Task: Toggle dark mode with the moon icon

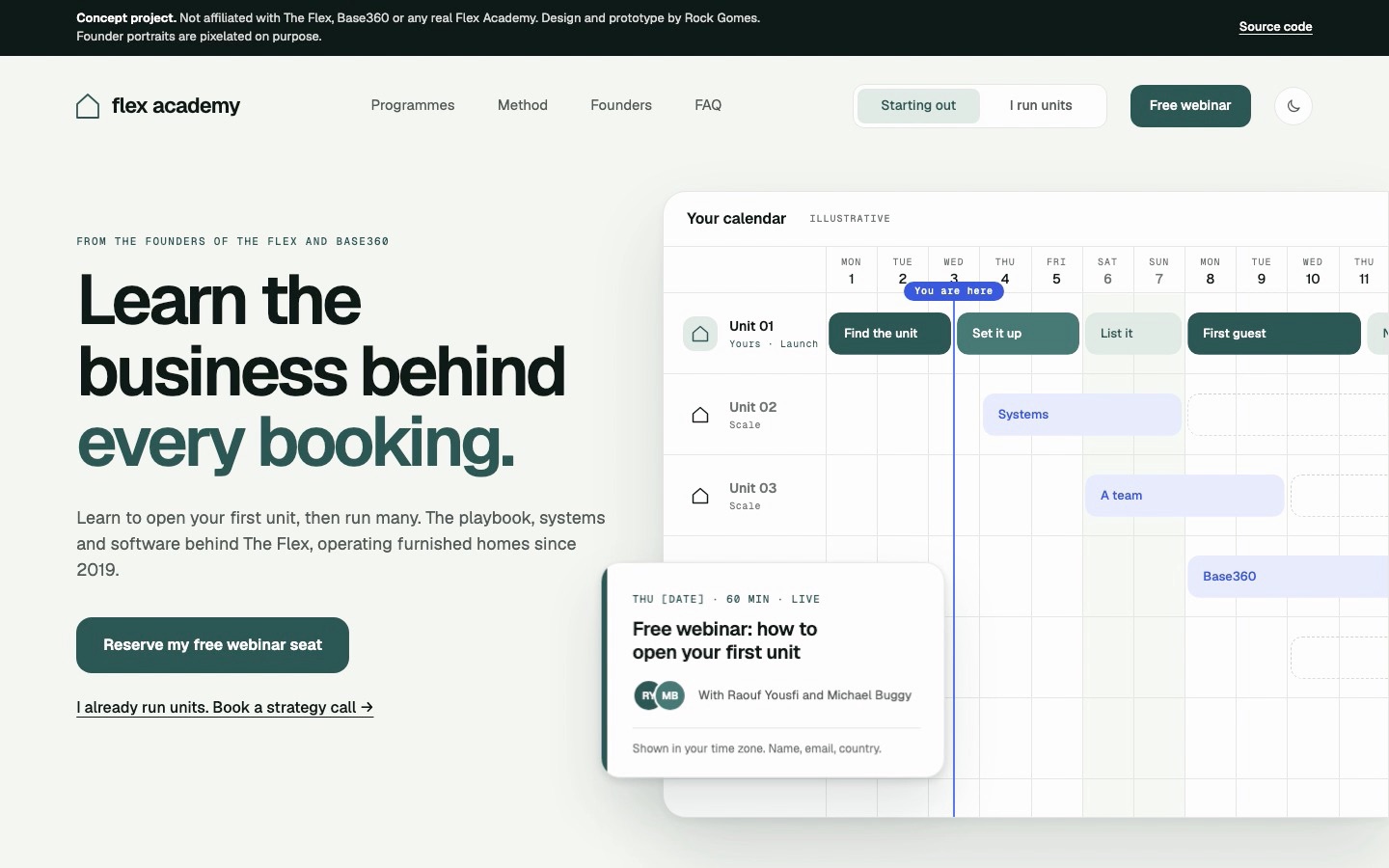Action: 1294,106
